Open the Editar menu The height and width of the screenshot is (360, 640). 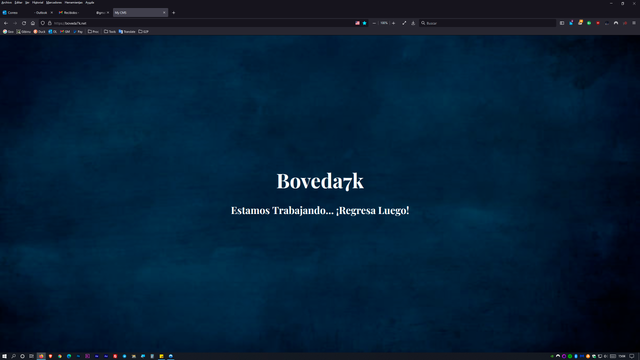tap(18, 2)
